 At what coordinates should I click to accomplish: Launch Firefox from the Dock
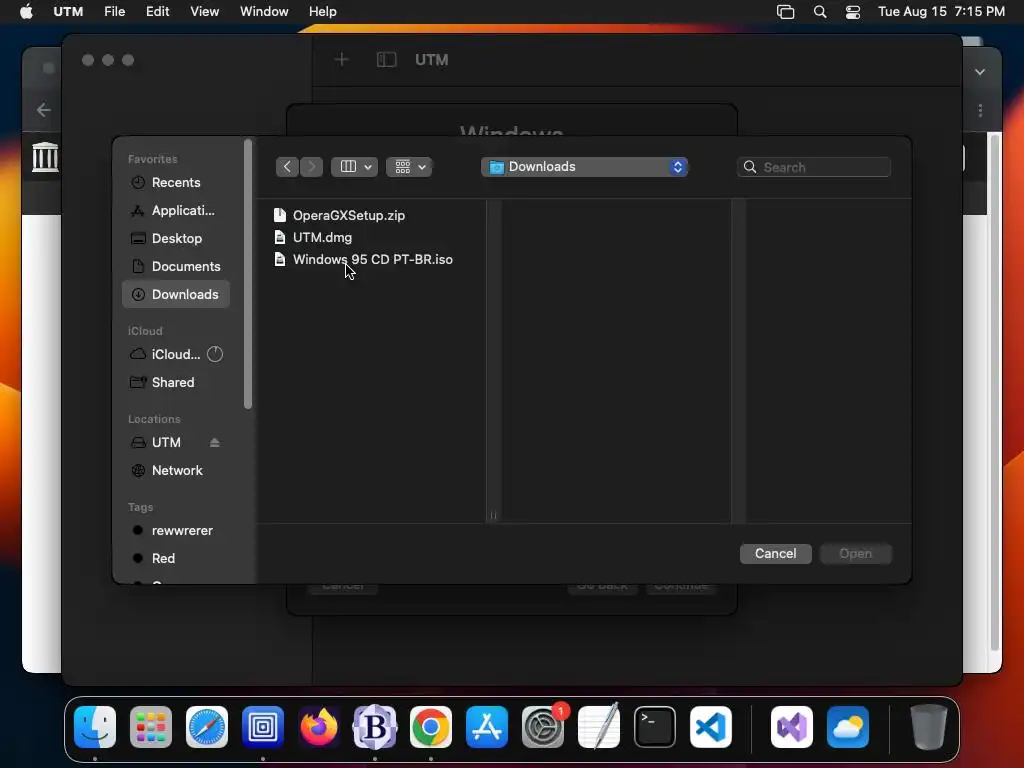(x=319, y=727)
